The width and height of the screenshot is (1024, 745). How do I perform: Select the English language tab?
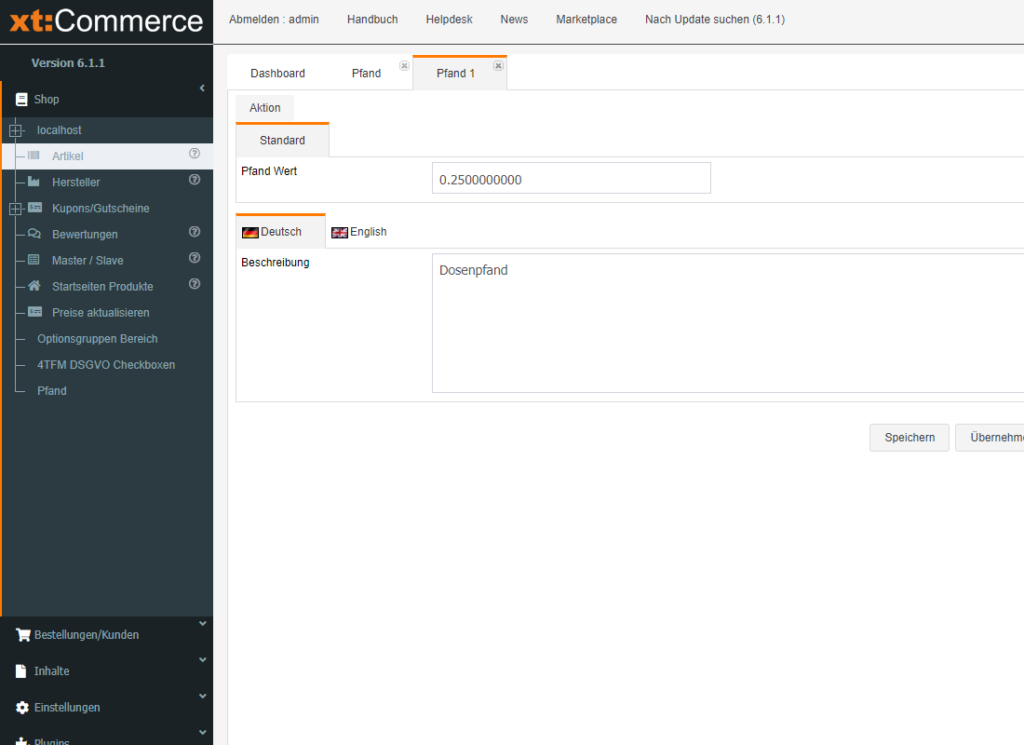point(359,232)
